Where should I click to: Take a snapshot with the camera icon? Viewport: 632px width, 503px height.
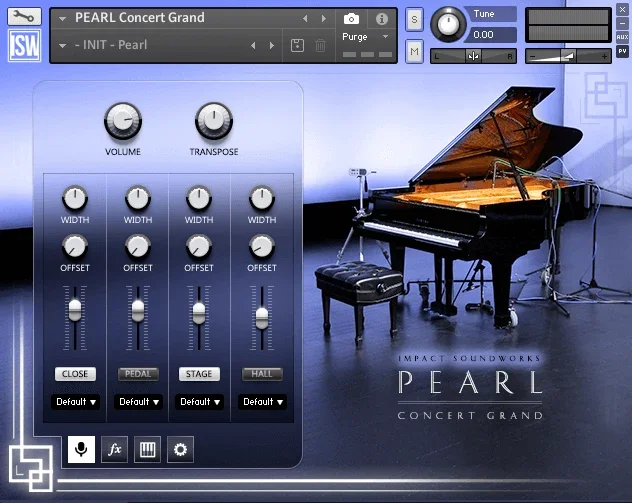tap(351, 19)
